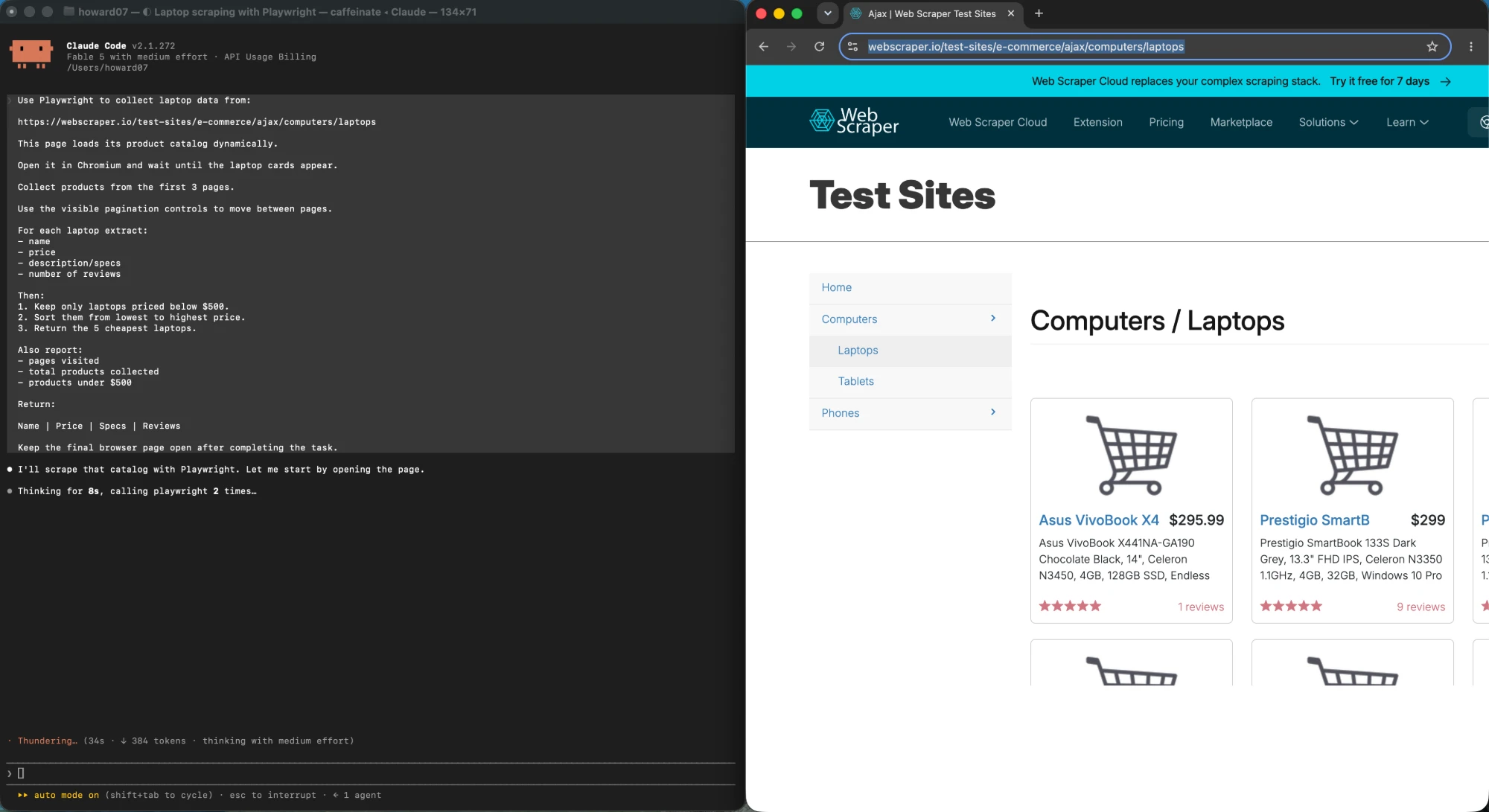Click the folder icon in terminal title bar

pyautogui.click(x=68, y=12)
